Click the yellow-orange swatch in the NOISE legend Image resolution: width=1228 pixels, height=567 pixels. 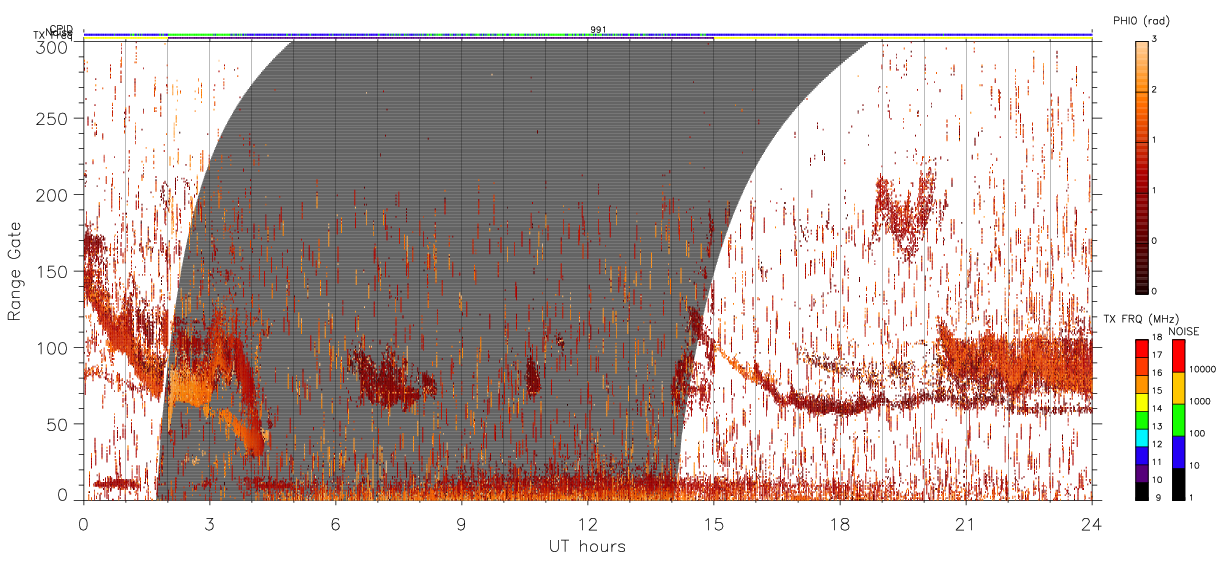tap(1179, 388)
